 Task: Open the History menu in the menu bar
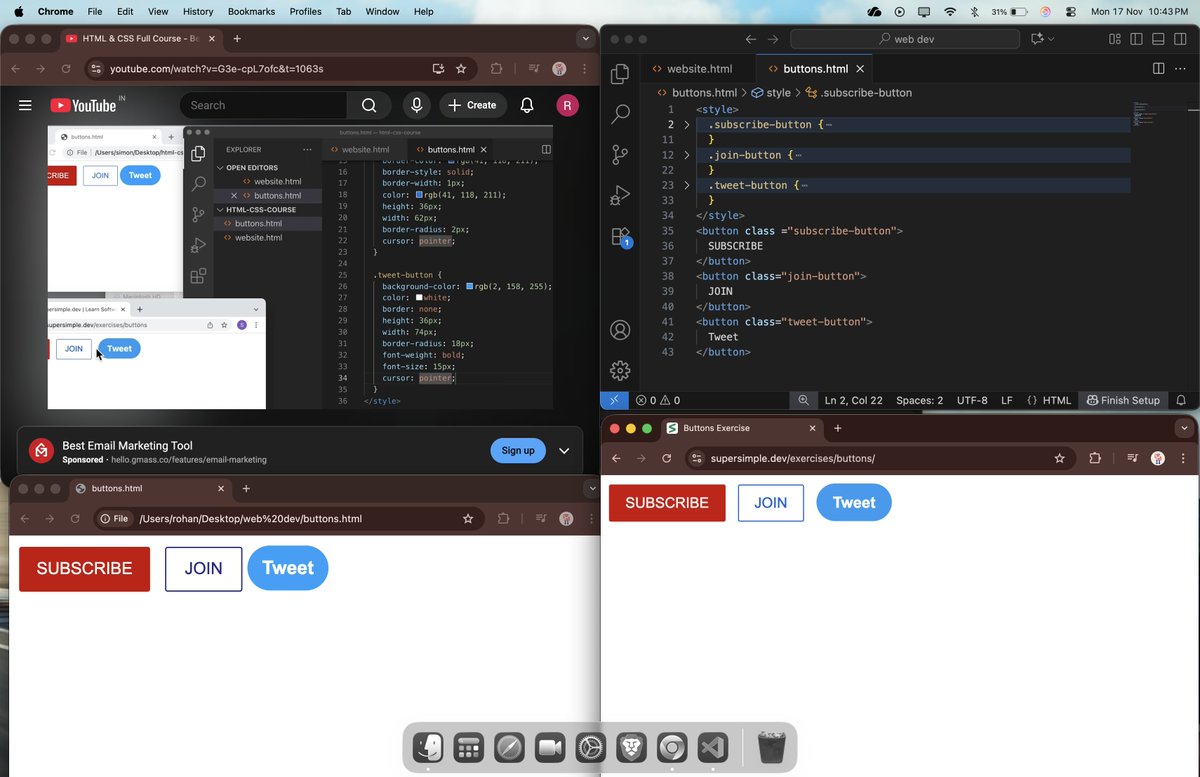(x=197, y=11)
